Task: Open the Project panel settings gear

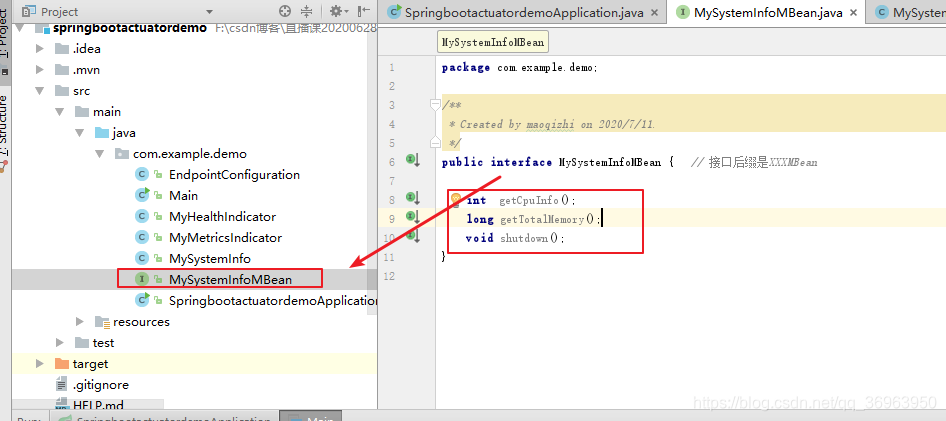Action: pos(336,11)
